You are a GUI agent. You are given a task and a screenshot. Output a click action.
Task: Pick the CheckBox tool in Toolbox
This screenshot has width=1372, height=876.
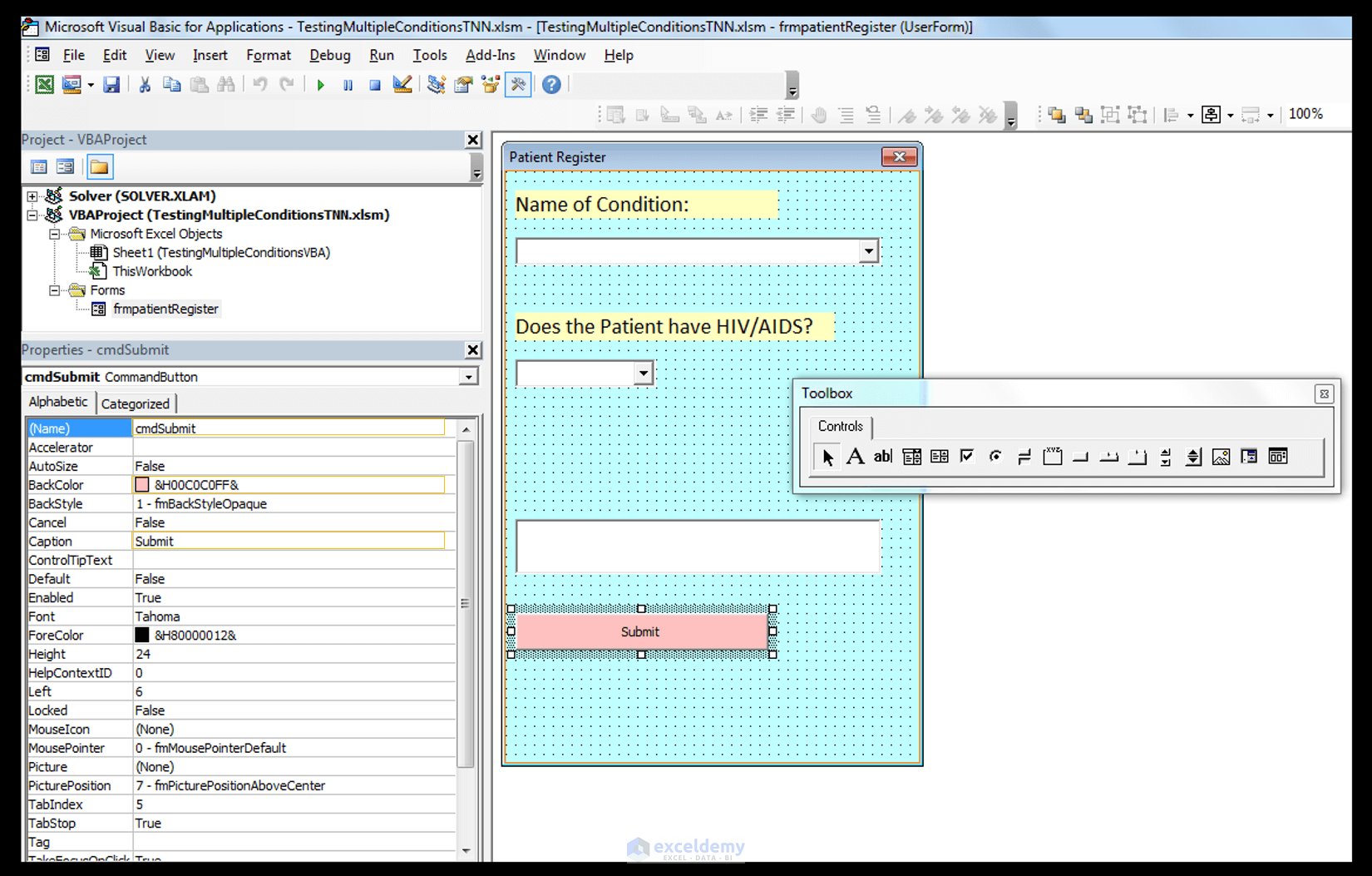[x=967, y=457]
